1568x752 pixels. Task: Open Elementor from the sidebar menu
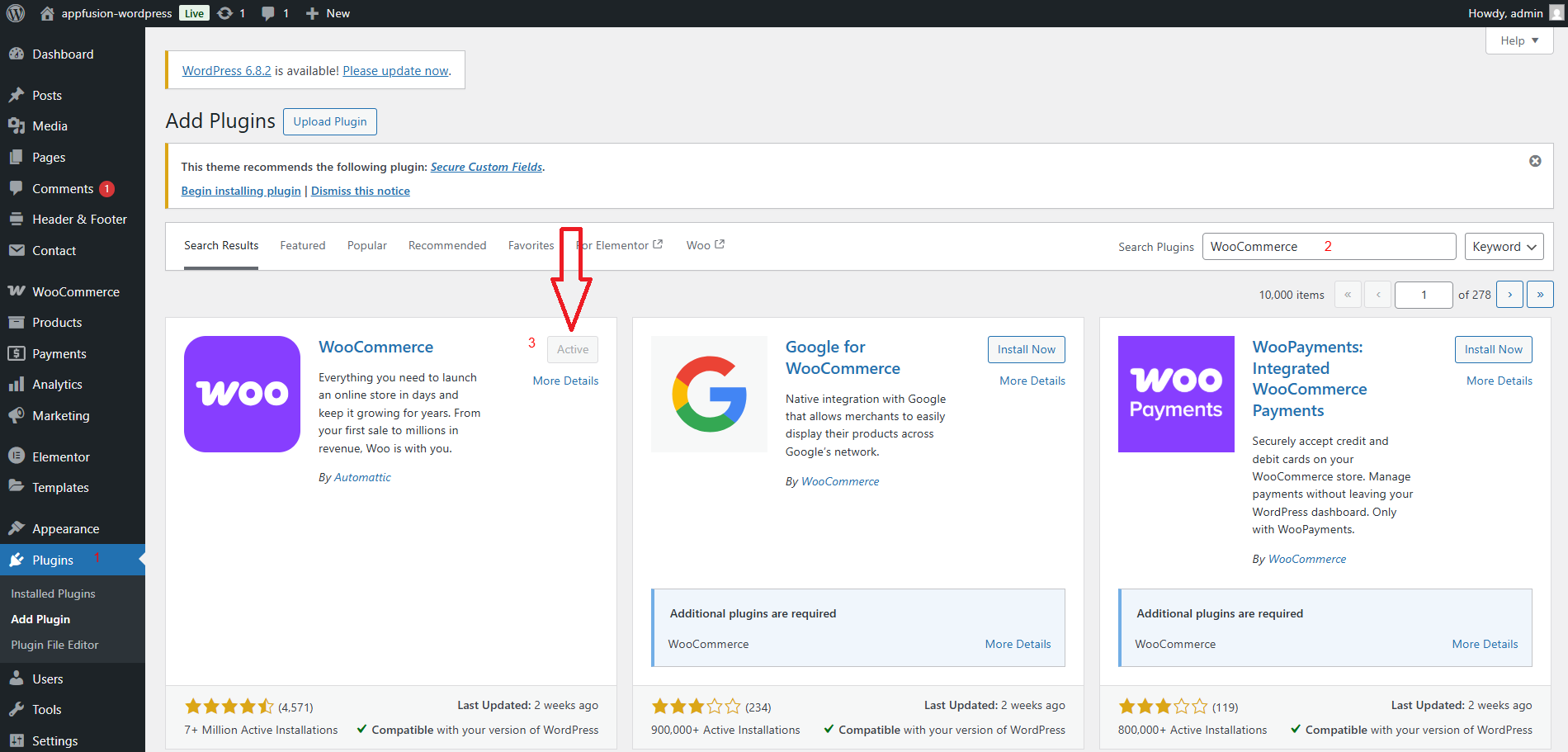[x=60, y=456]
